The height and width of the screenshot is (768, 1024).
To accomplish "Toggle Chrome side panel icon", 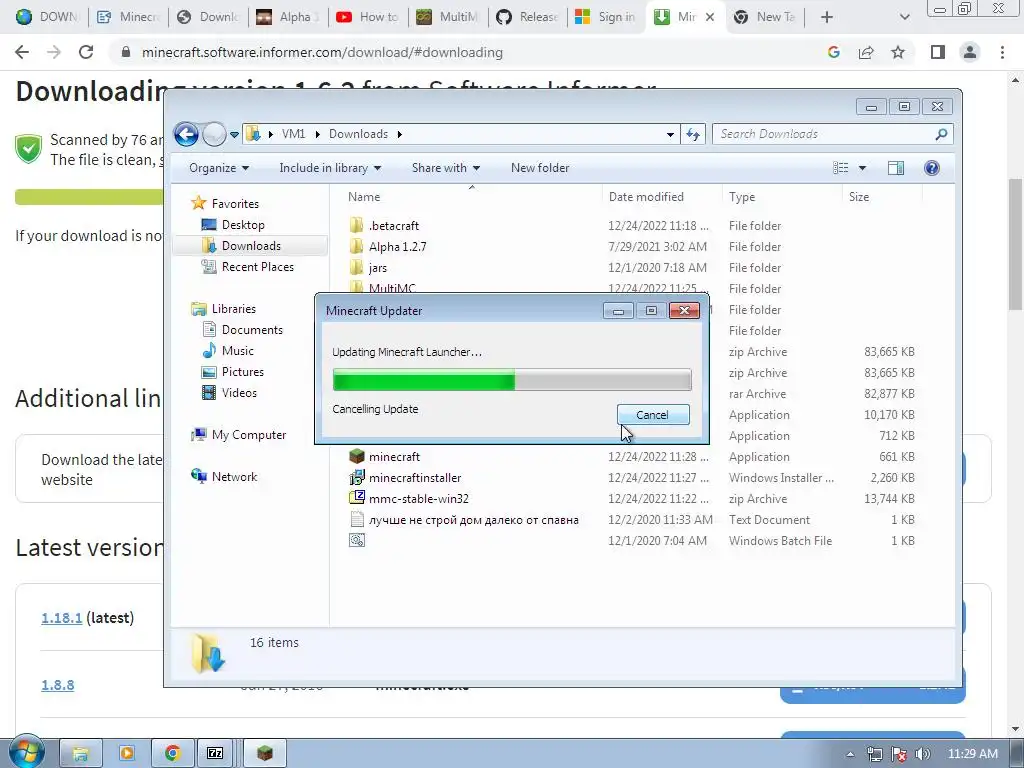I will [938, 52].
